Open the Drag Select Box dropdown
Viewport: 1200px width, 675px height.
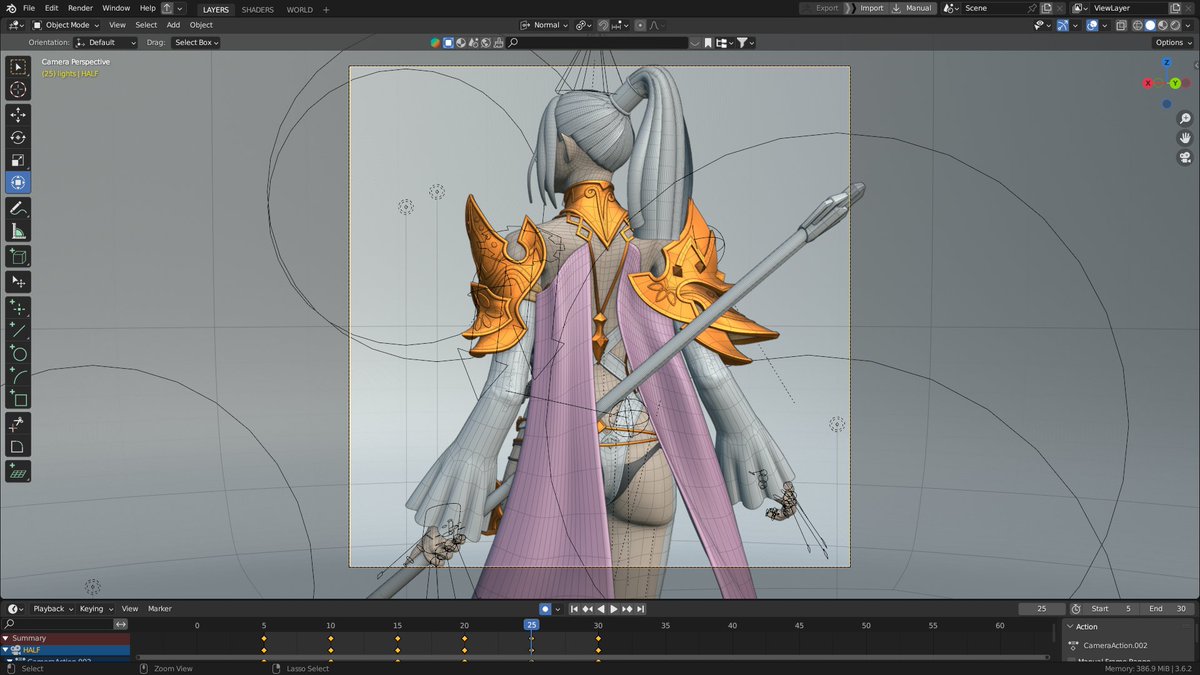[196, 42]
